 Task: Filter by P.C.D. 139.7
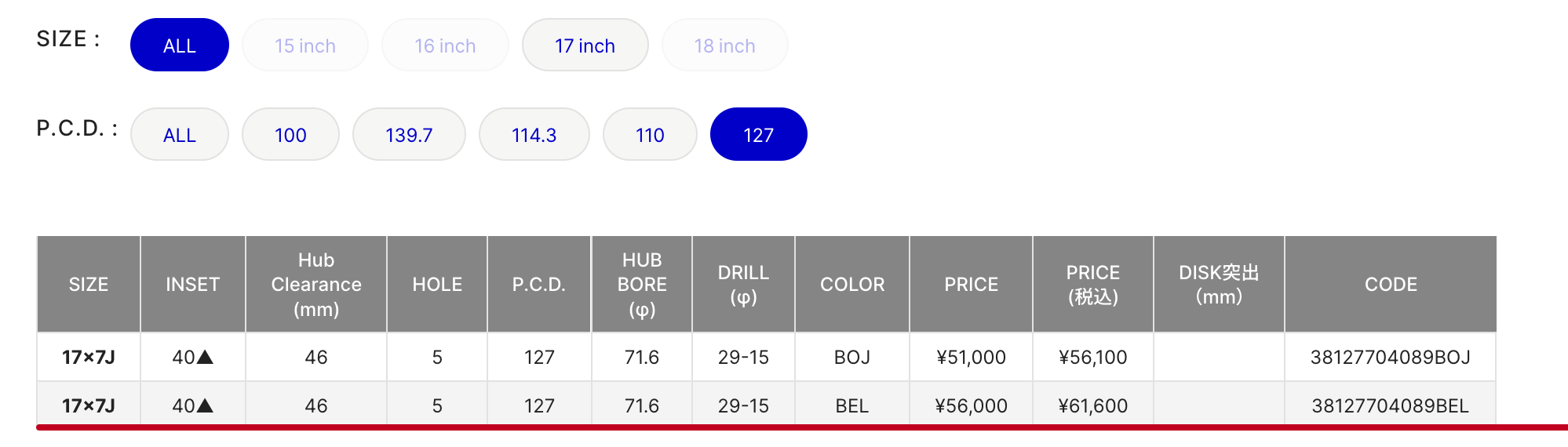pos(409,135)
